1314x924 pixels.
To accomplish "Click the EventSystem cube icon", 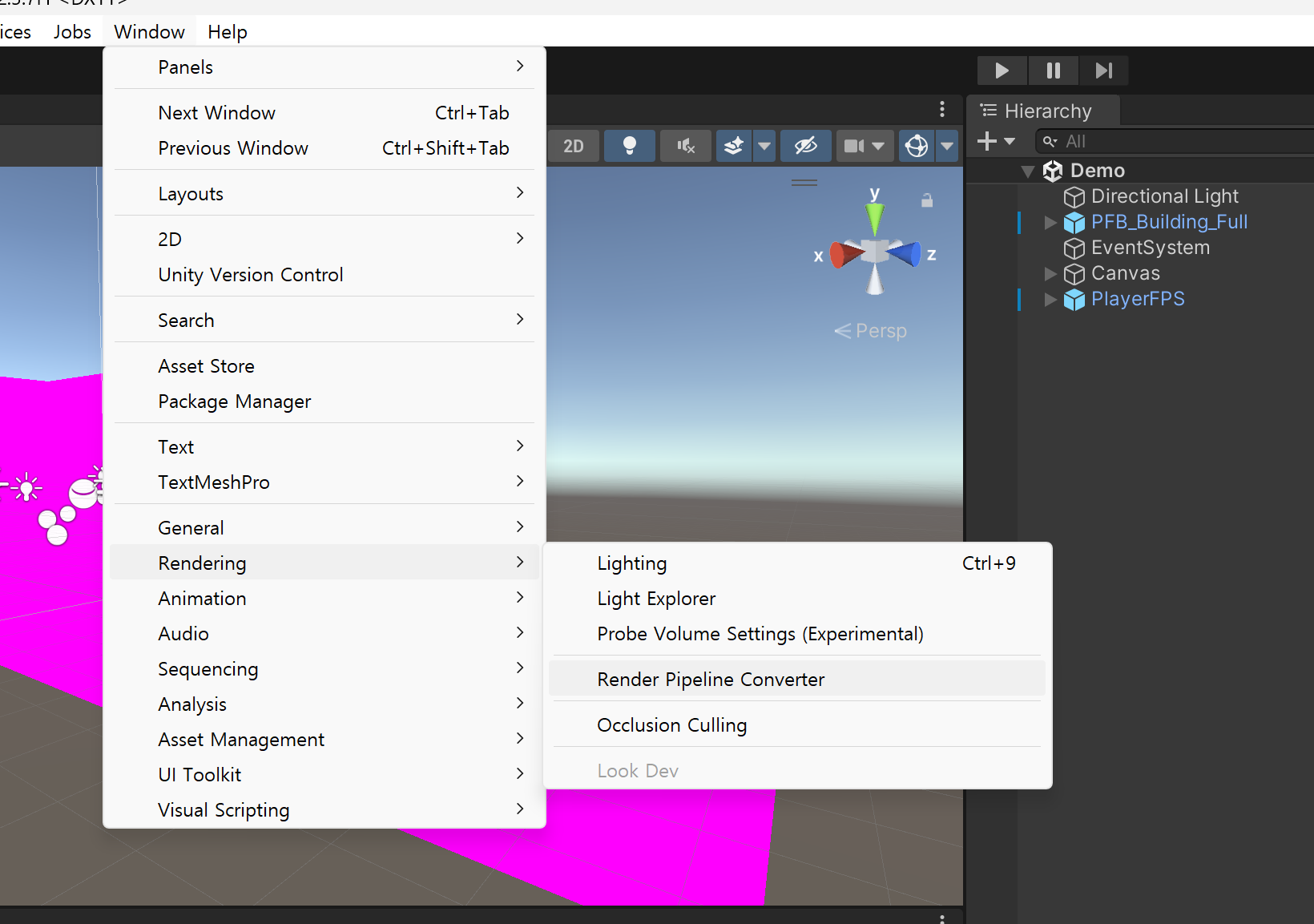I will [1074, 248].
